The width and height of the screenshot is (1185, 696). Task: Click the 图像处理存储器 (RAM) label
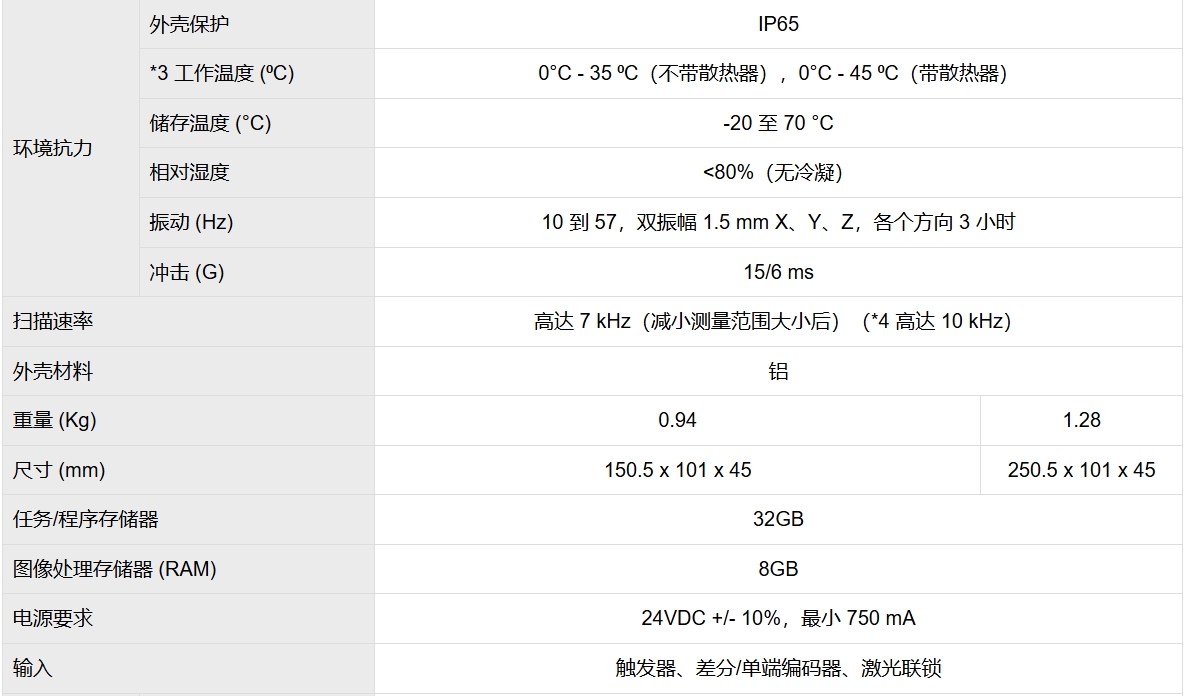pos(115,569)
